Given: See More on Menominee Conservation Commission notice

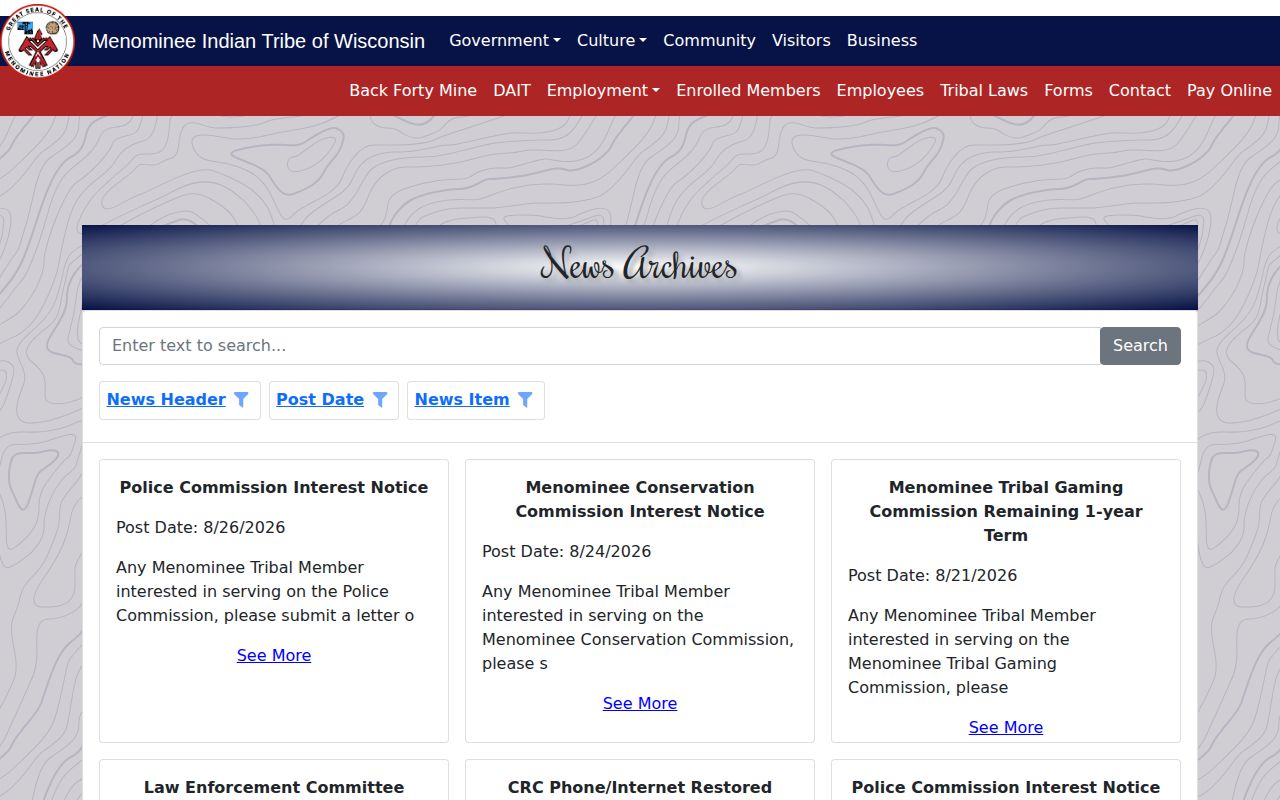Looking at the screenshot, I should point(640,703).
